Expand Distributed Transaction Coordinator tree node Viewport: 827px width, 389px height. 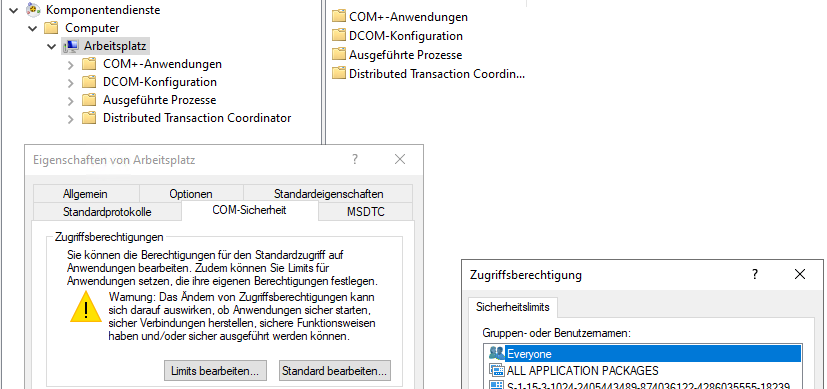coord(71,119)
